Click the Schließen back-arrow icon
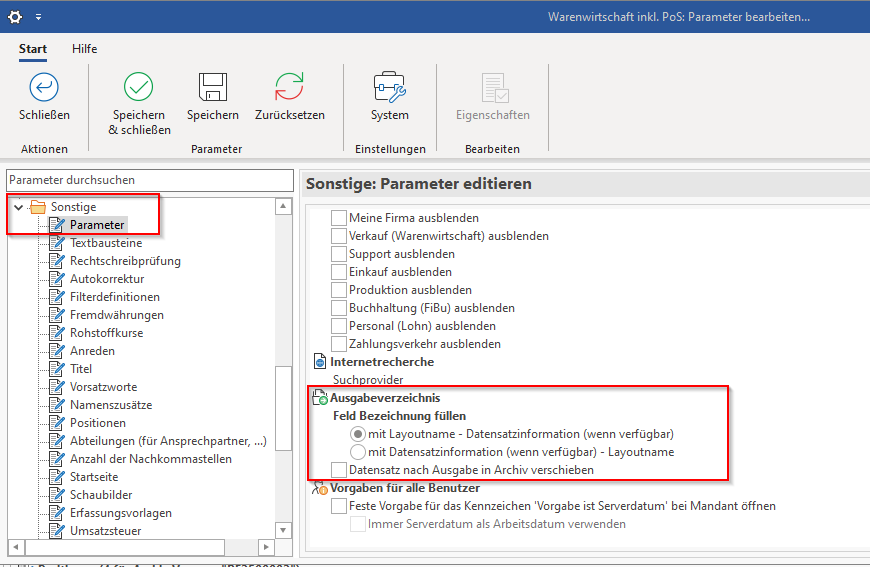Viewport: 870px width, 567px height. (44, 88)
